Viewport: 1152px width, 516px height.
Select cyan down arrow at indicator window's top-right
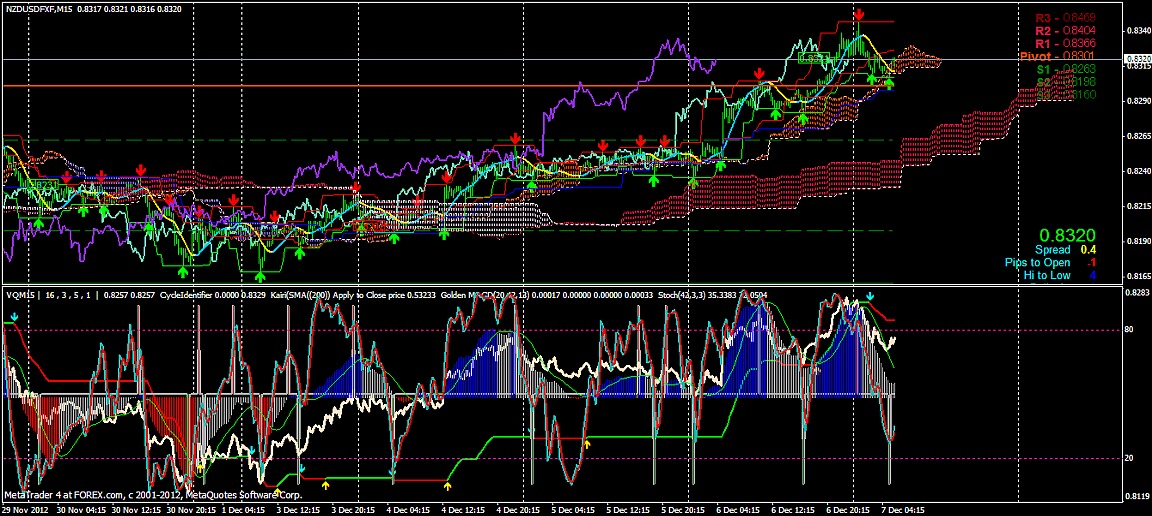(x=870, y=298)
